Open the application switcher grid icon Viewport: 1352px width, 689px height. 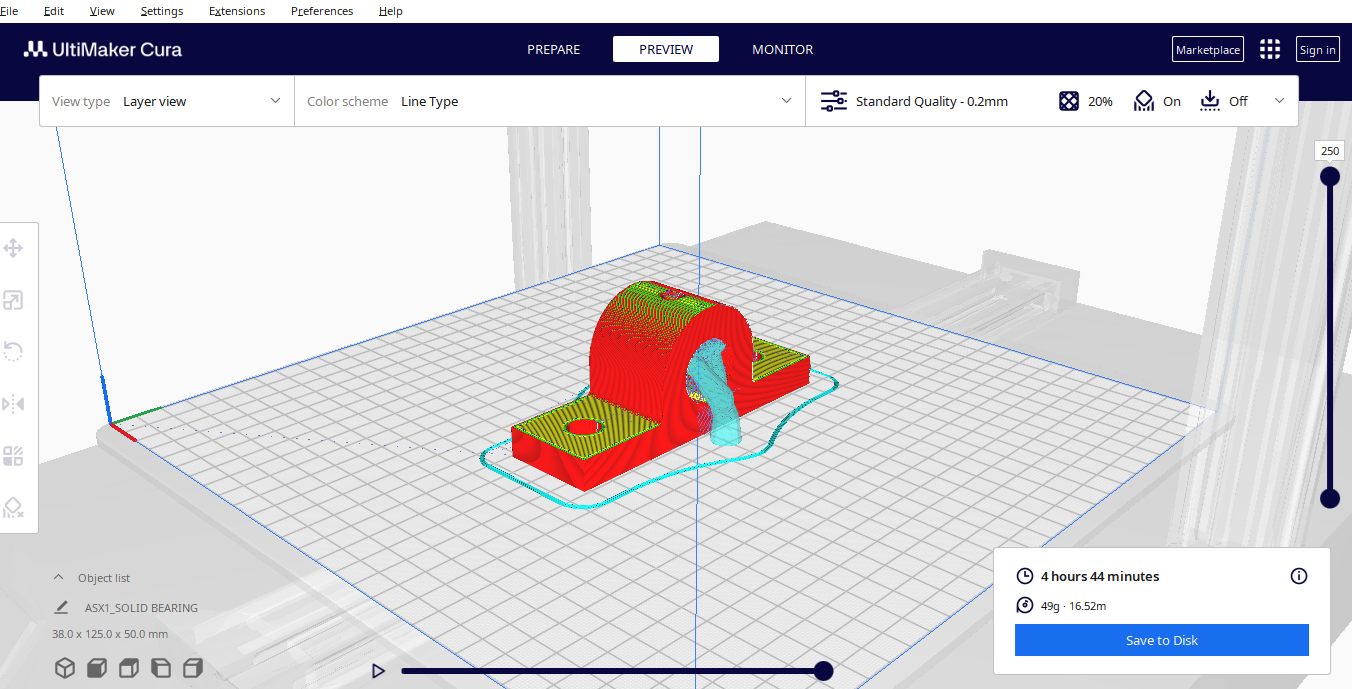click(1270, 49)
